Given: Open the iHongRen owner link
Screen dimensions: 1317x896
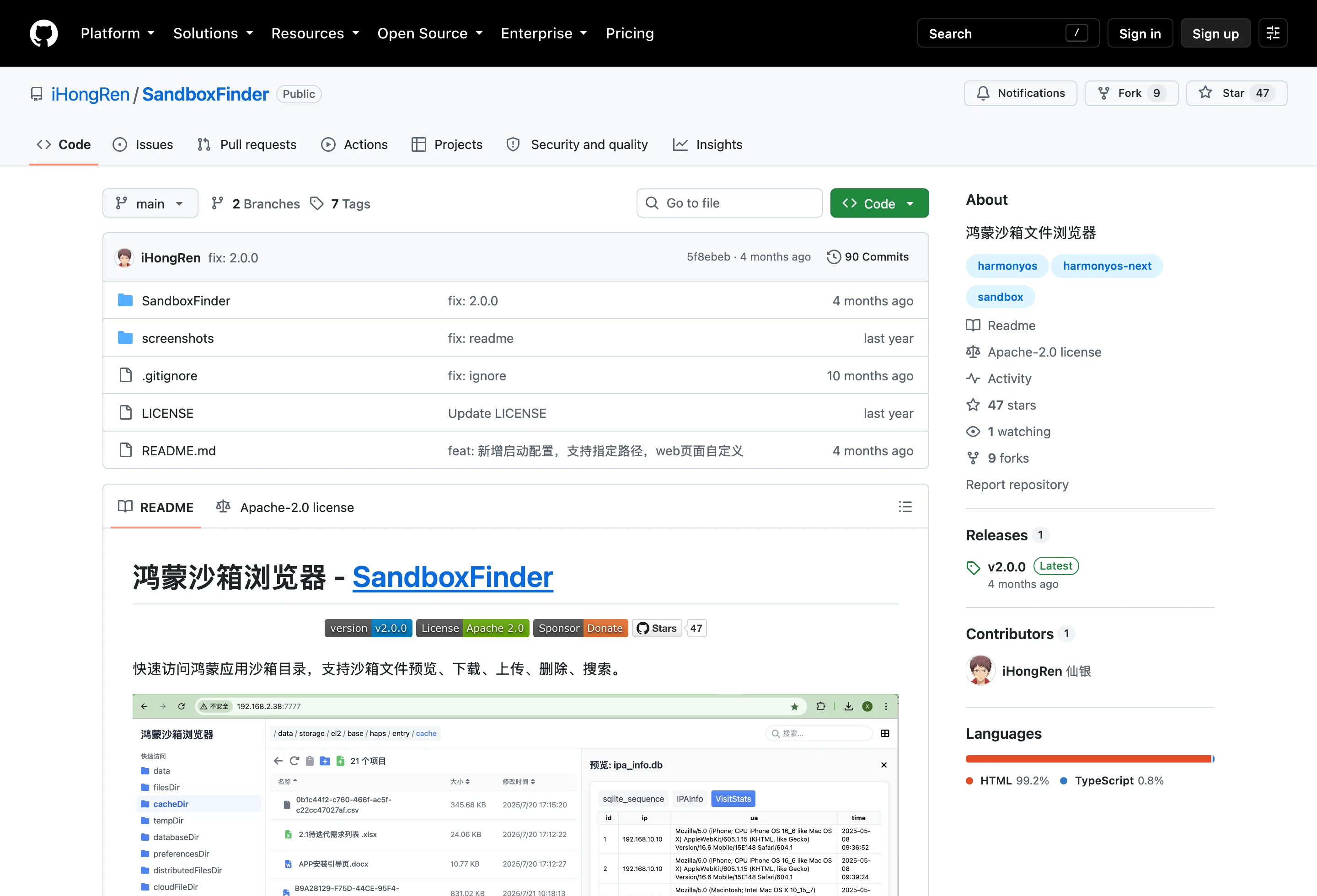Looking at the screenshot, I should pos(90,94).
